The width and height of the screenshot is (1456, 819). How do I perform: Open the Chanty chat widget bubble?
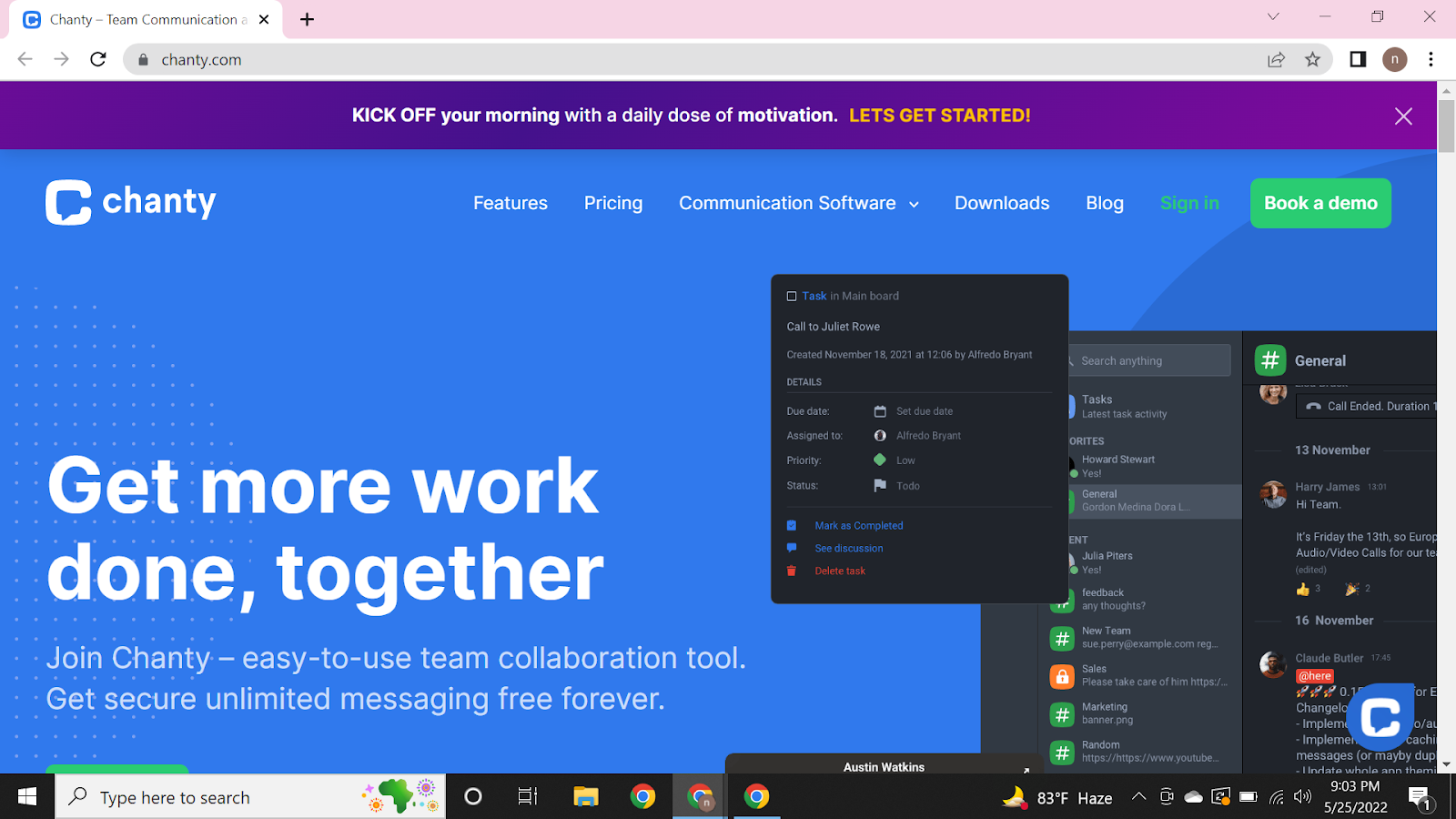(1380, 718)
